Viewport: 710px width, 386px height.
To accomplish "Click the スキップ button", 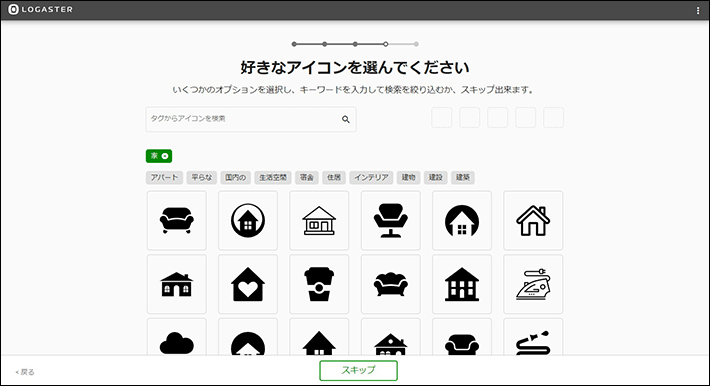I will (358, 370).
